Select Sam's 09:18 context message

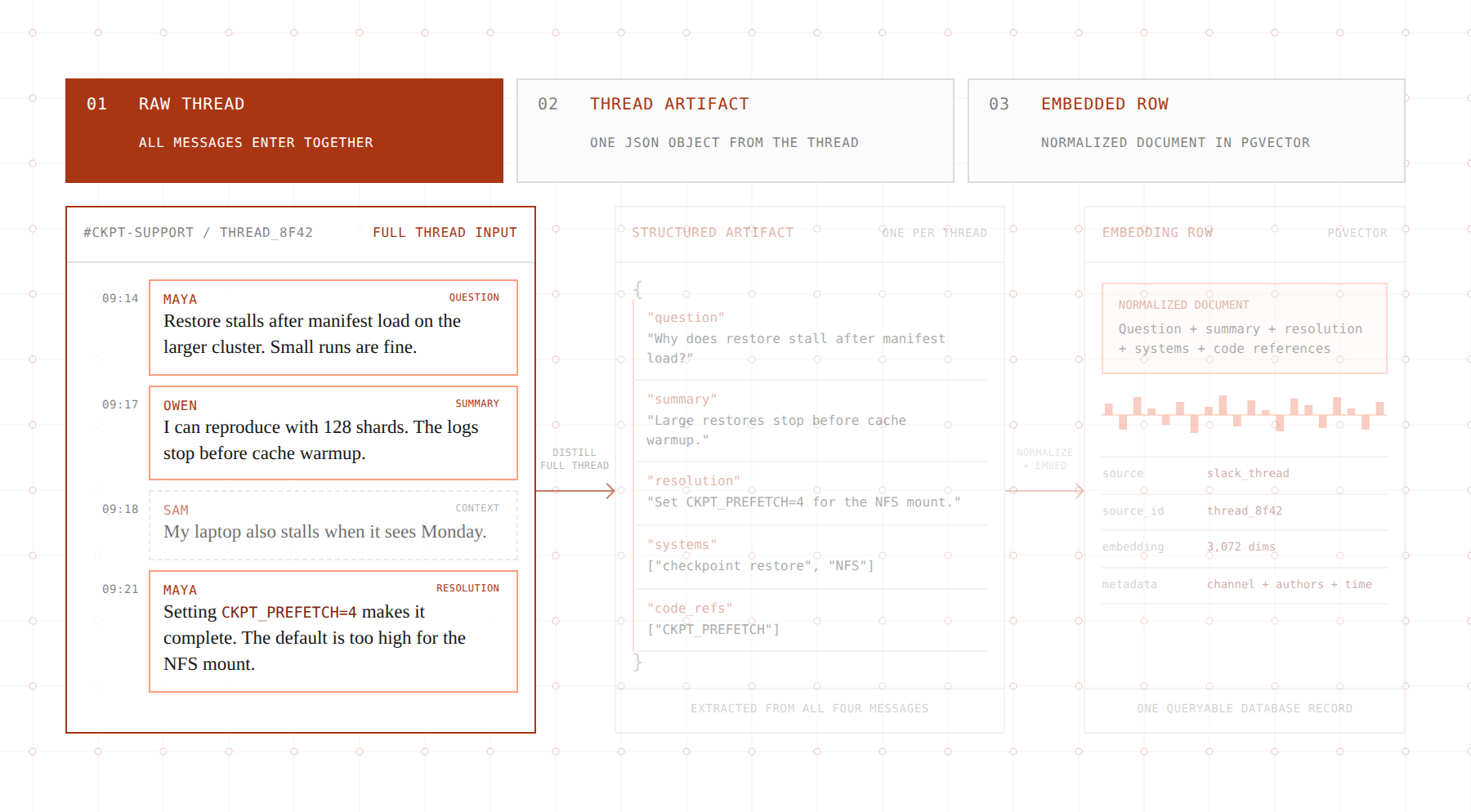point(333,524)
